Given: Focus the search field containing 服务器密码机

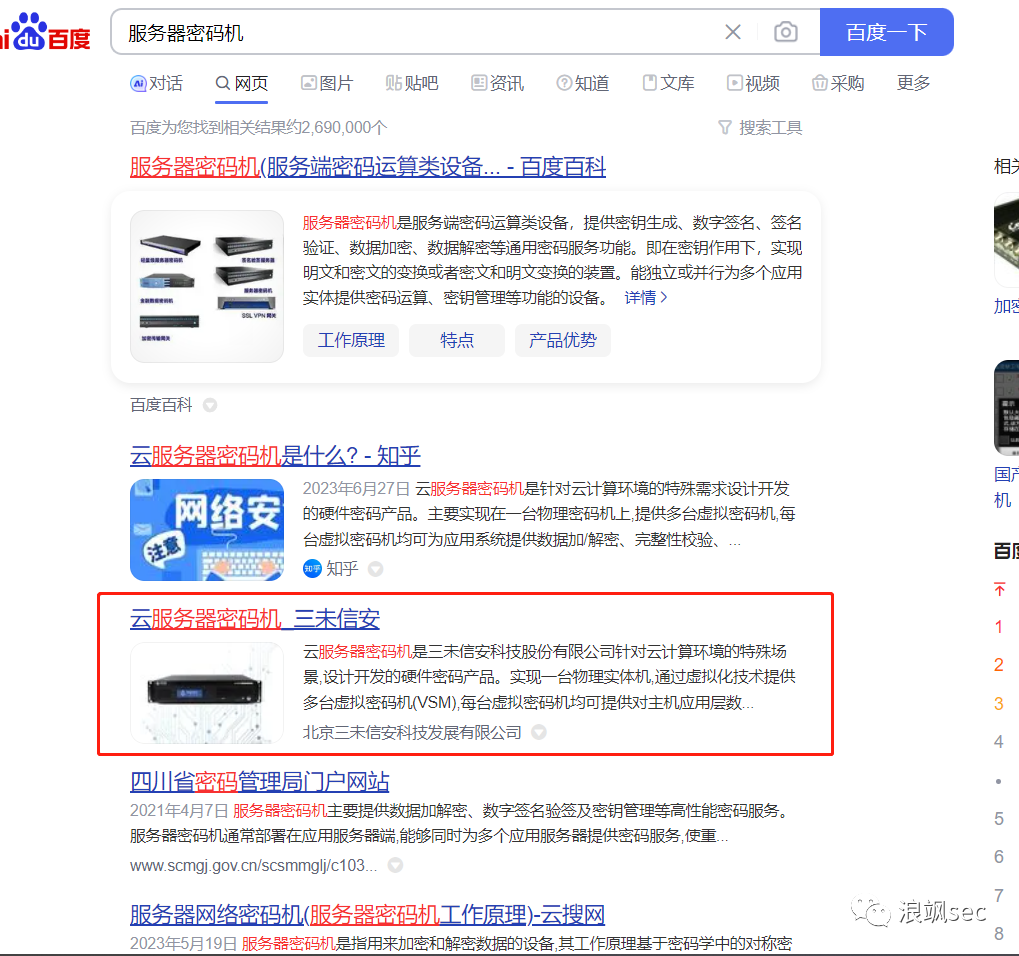Looking at the screenshot, I should 416,32.
